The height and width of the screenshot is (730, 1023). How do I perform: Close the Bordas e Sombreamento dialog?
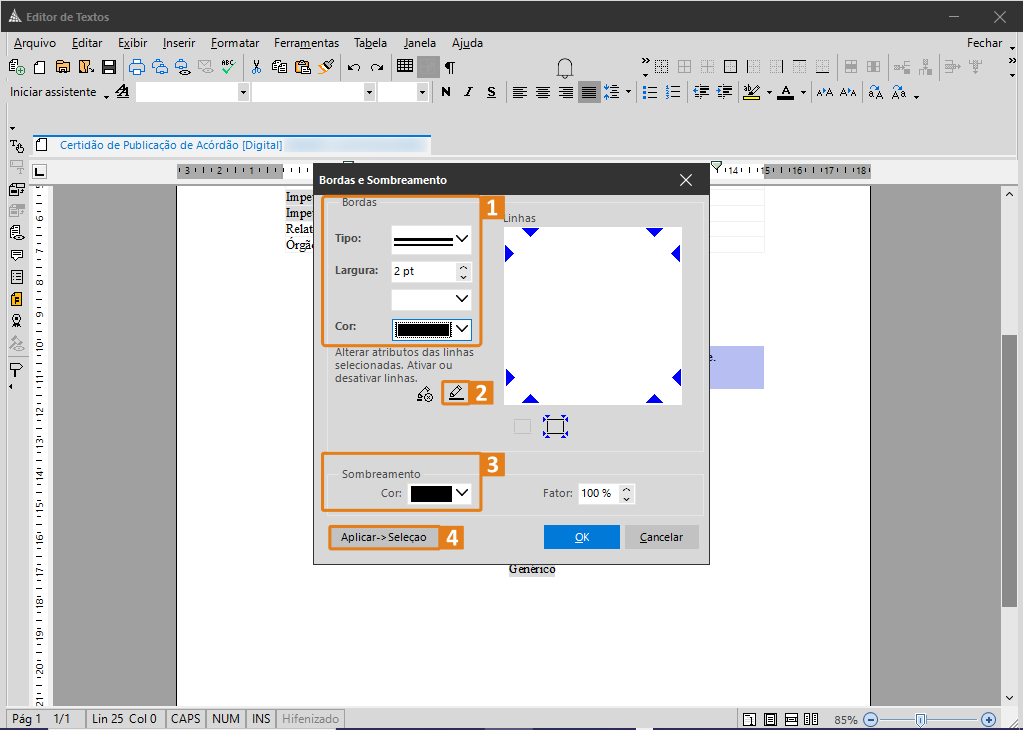pos(686,180)
